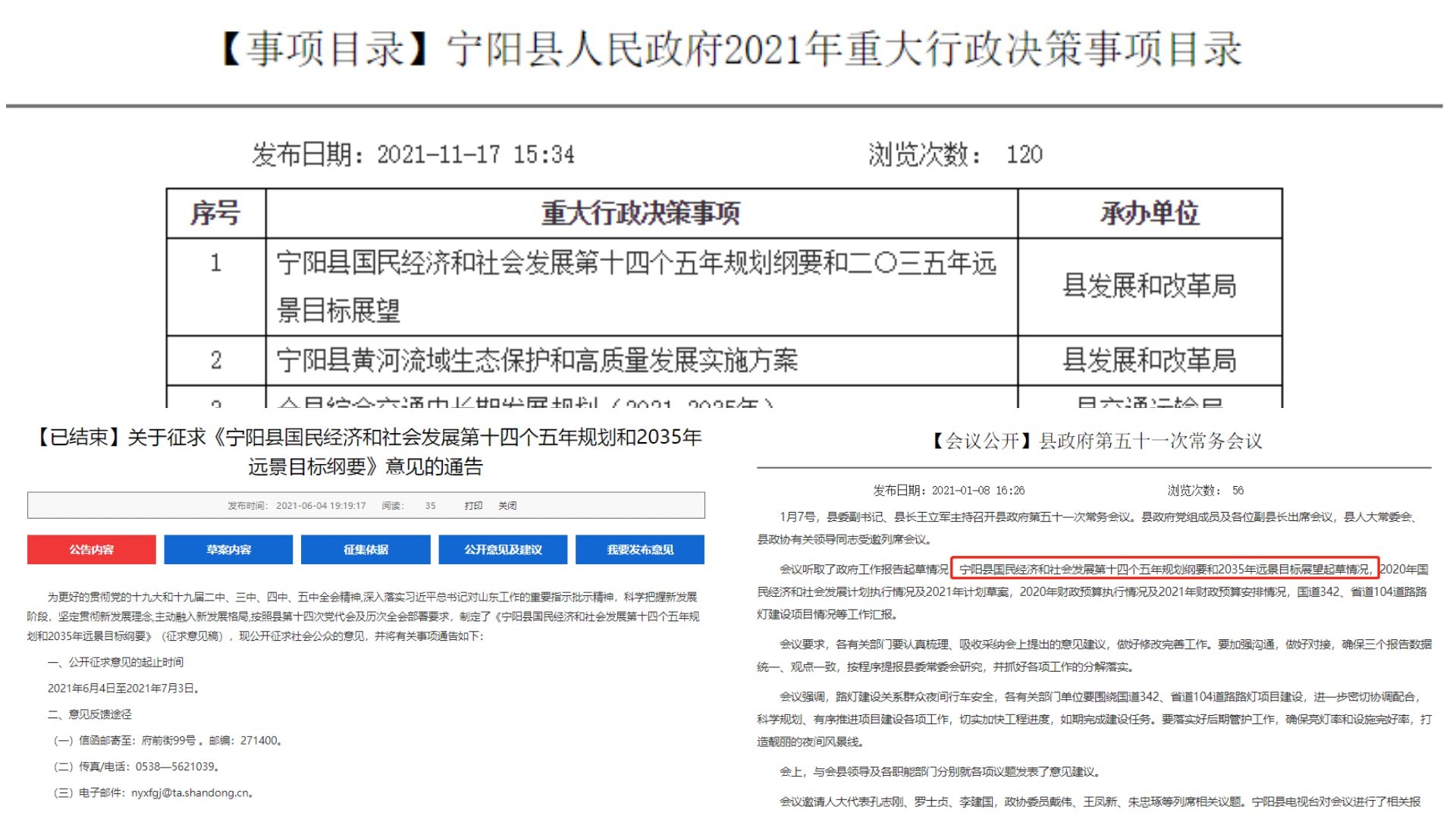The width and height of the screenshot is (1456, 819).
Task: Click the 序号 column header
Action: coord(215,214)
